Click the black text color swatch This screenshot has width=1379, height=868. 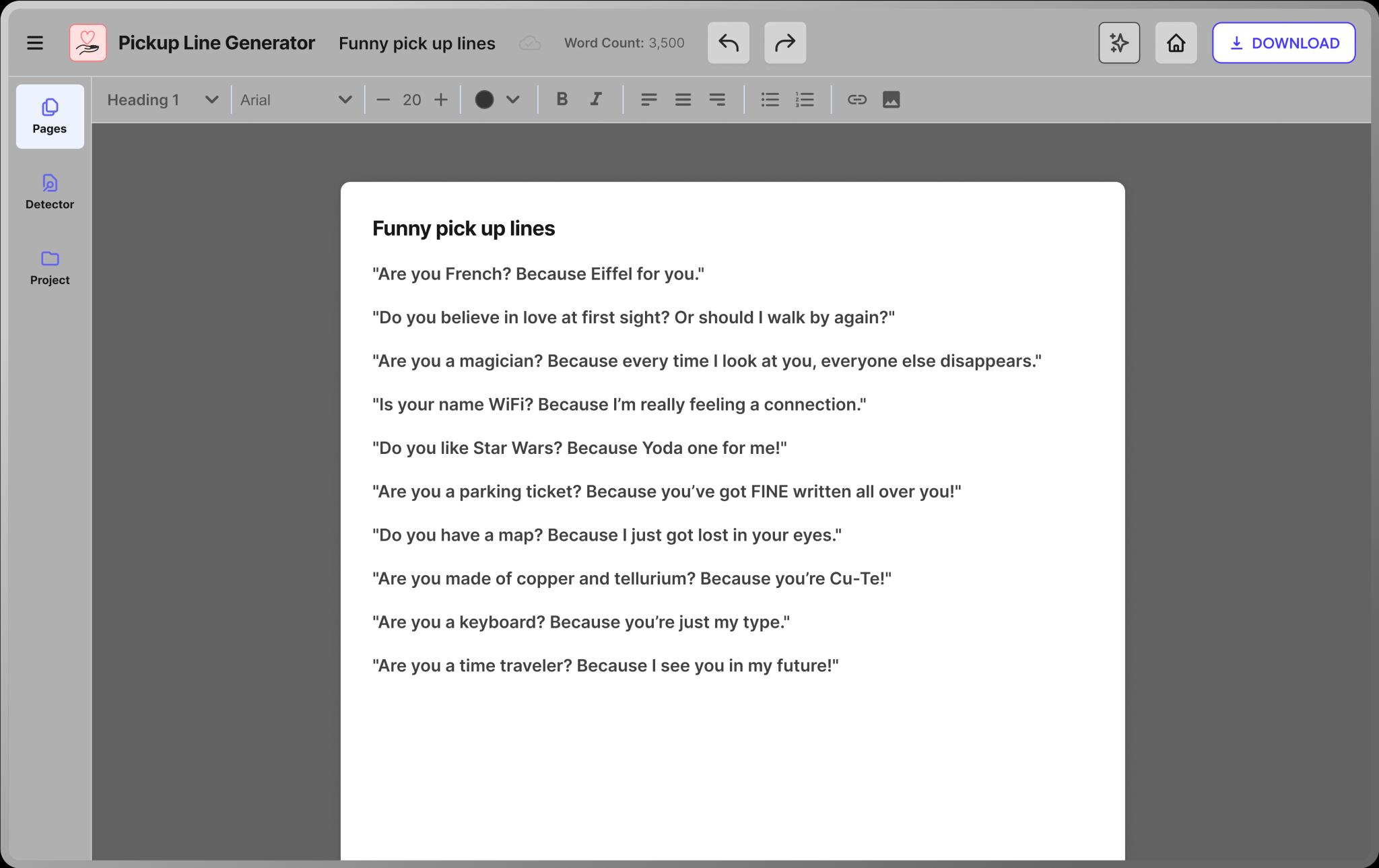click(x=484, y=100)
